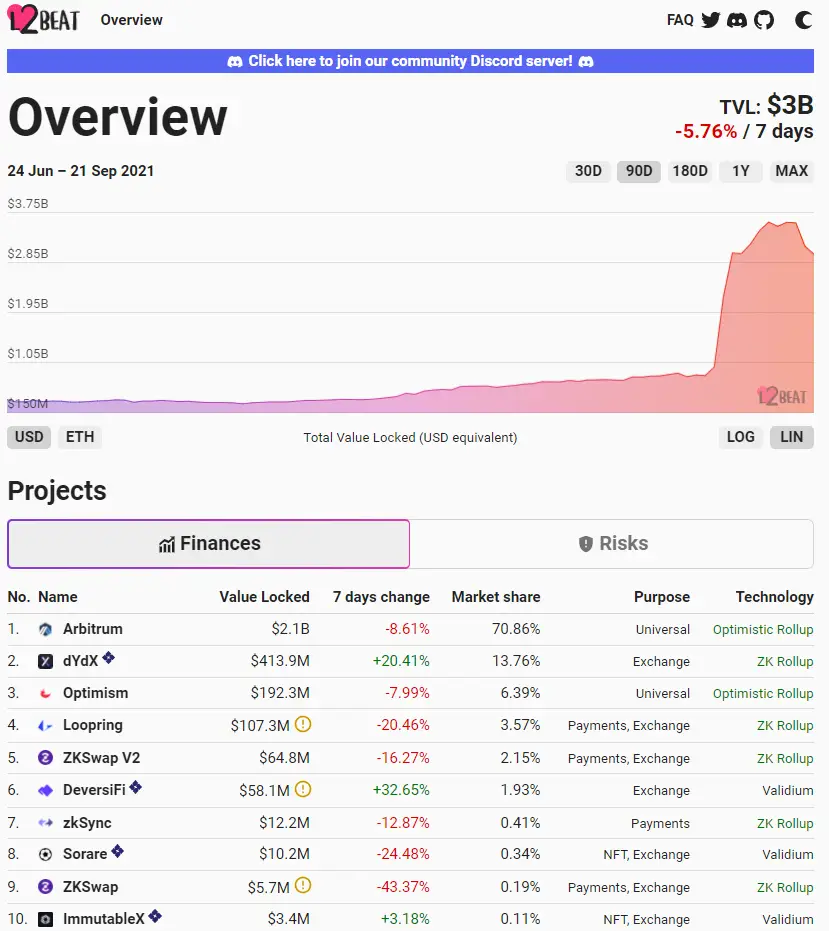This screenshot has height=931, width=829.
Task: Click Optimism's 6.39% market share
Action: [520, 694]
